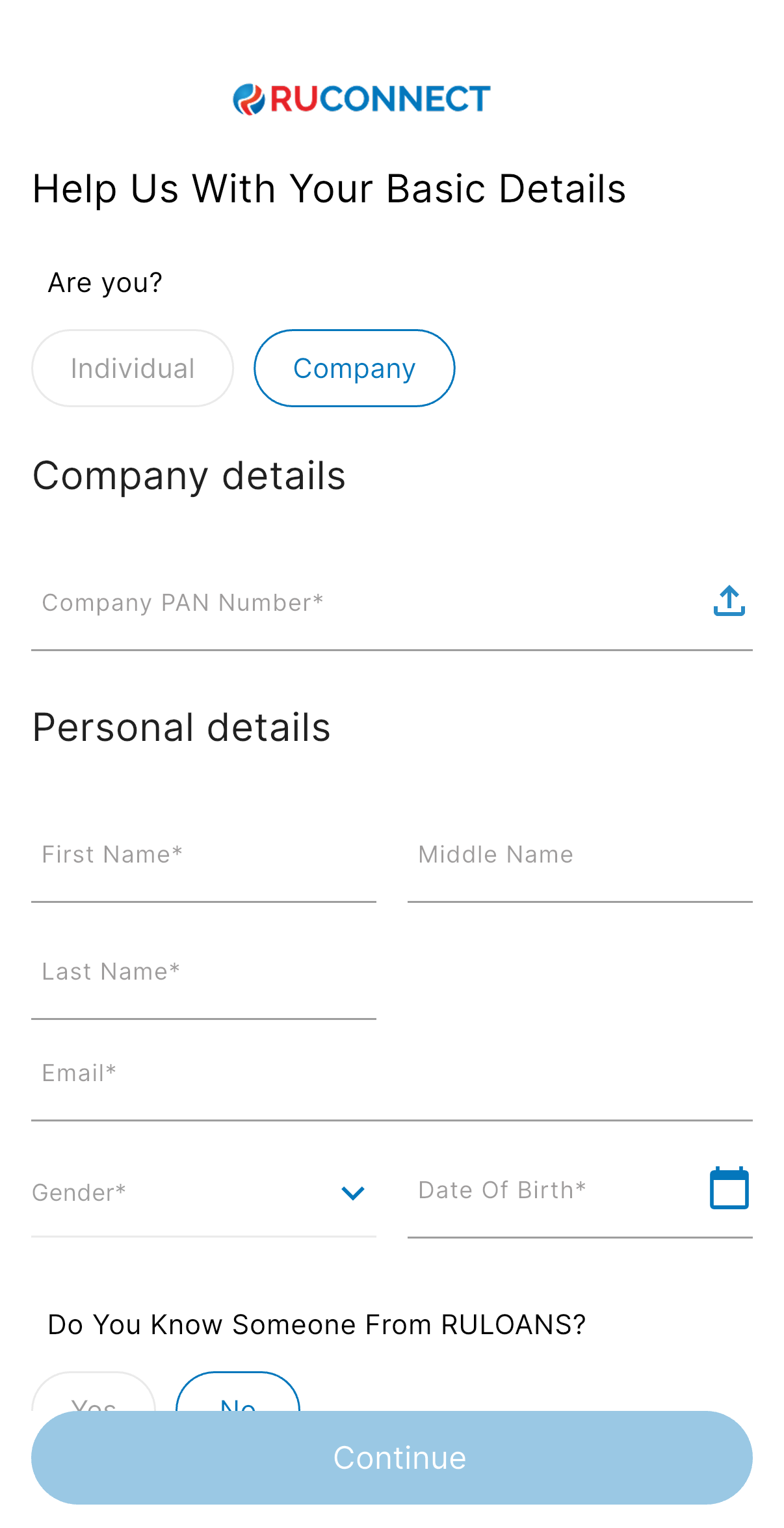Click the Personal details heading
The width and height of the screenshot is (784, 1528).
tap(181, 727)
